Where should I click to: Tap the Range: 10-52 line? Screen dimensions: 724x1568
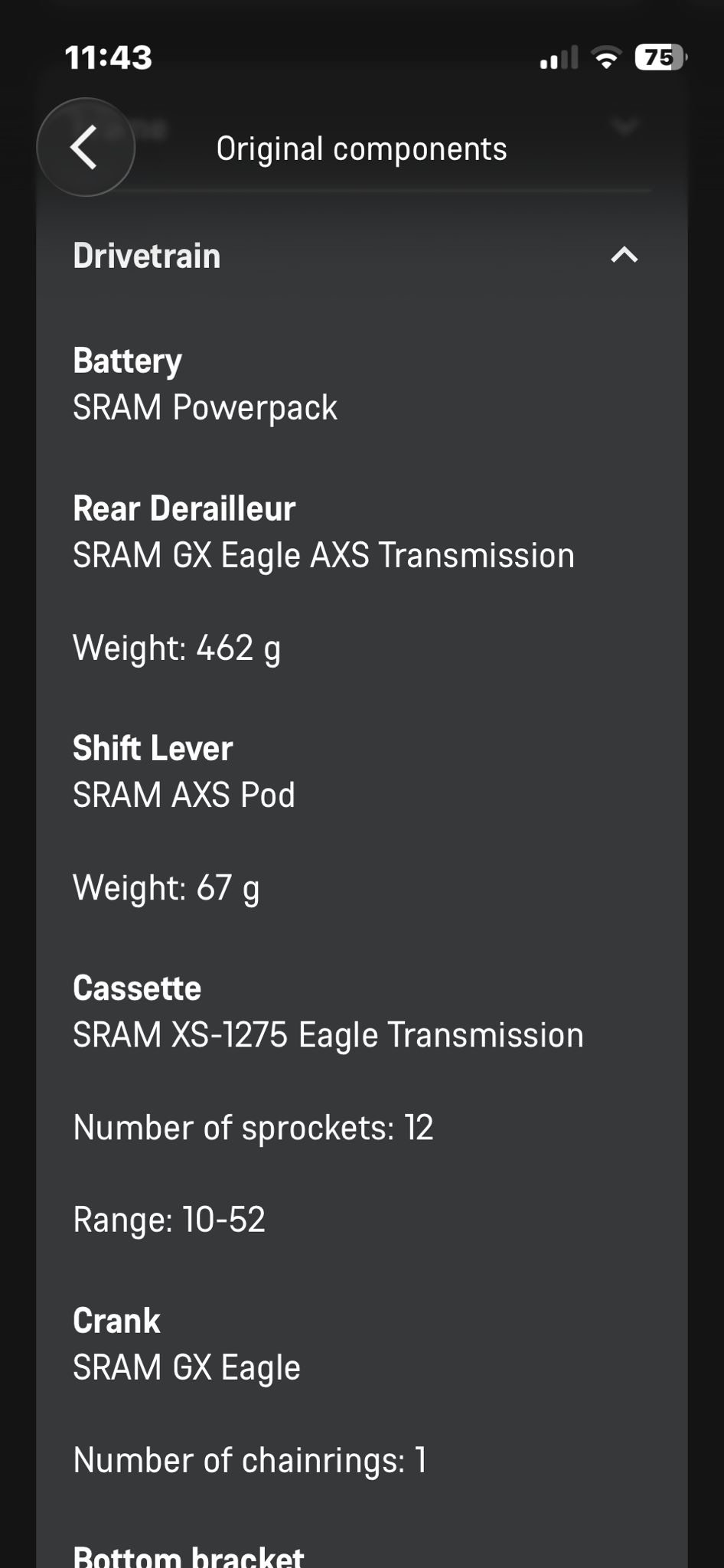coord(169,1220)
